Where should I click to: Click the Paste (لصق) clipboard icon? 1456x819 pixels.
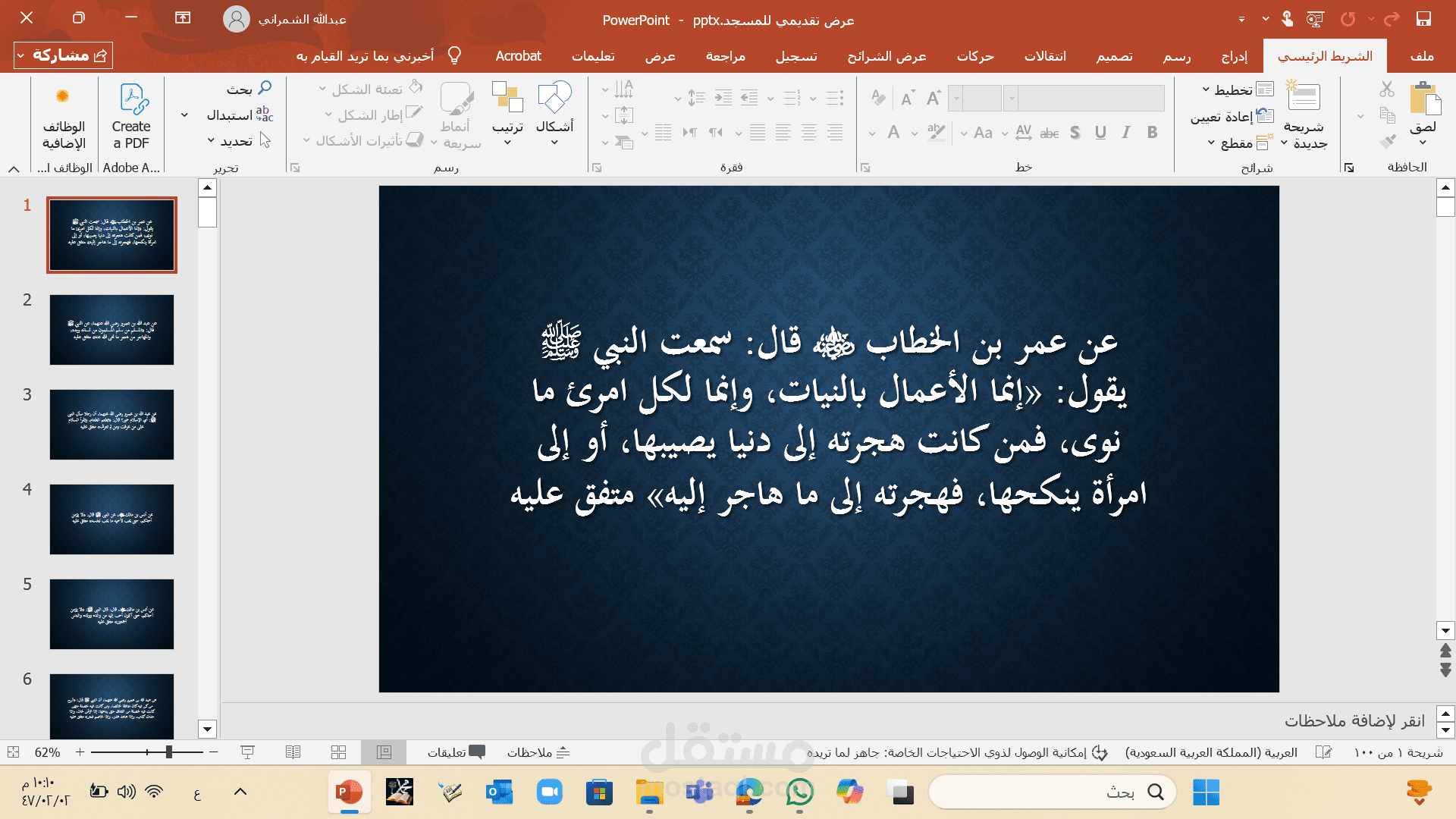[1423, 99]
